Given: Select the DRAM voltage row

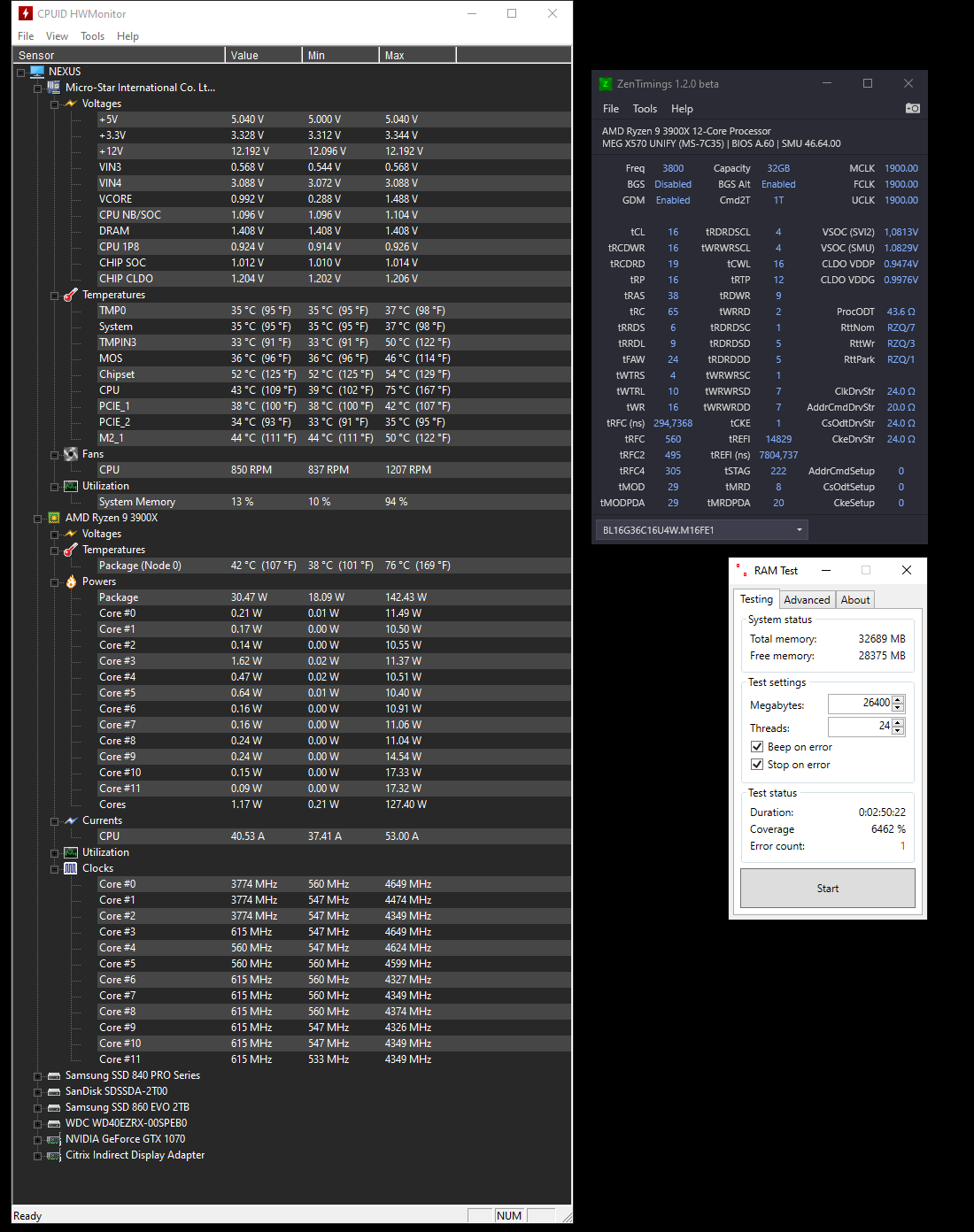Looking at the screenshot, I should pyautogui.click(x=334, y=231).
